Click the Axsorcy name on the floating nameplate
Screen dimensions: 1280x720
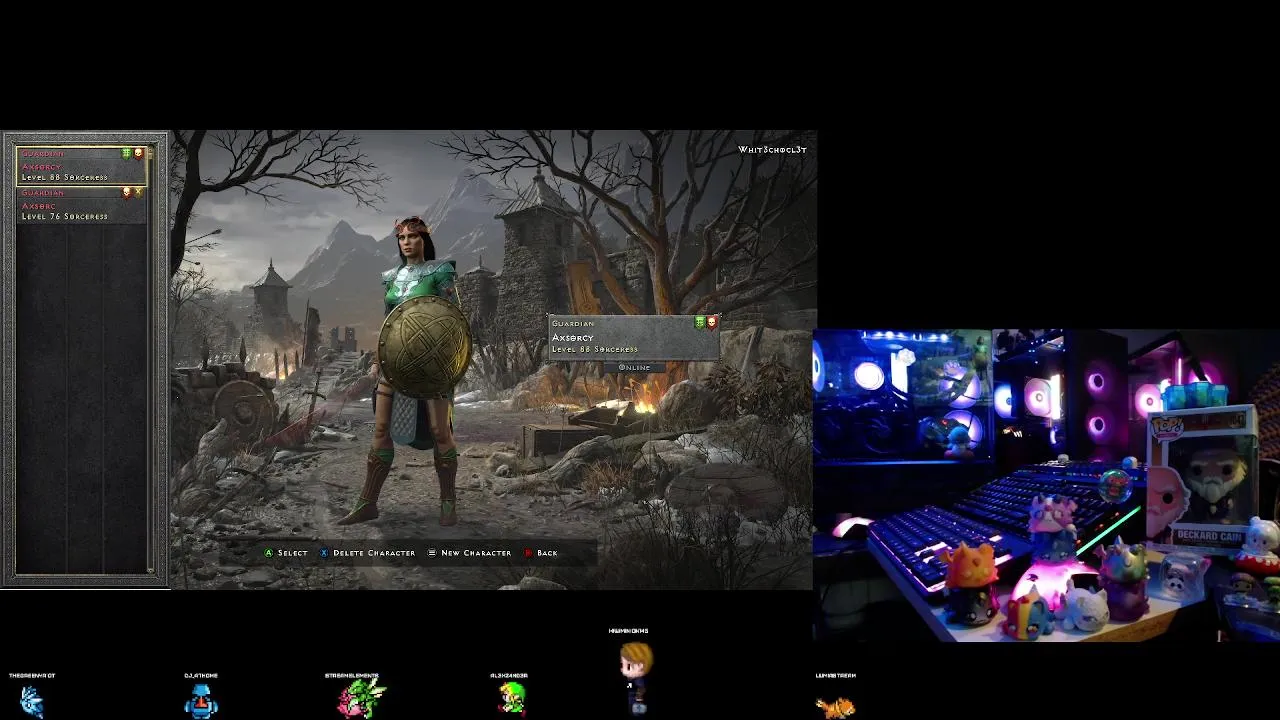point(573,337)
